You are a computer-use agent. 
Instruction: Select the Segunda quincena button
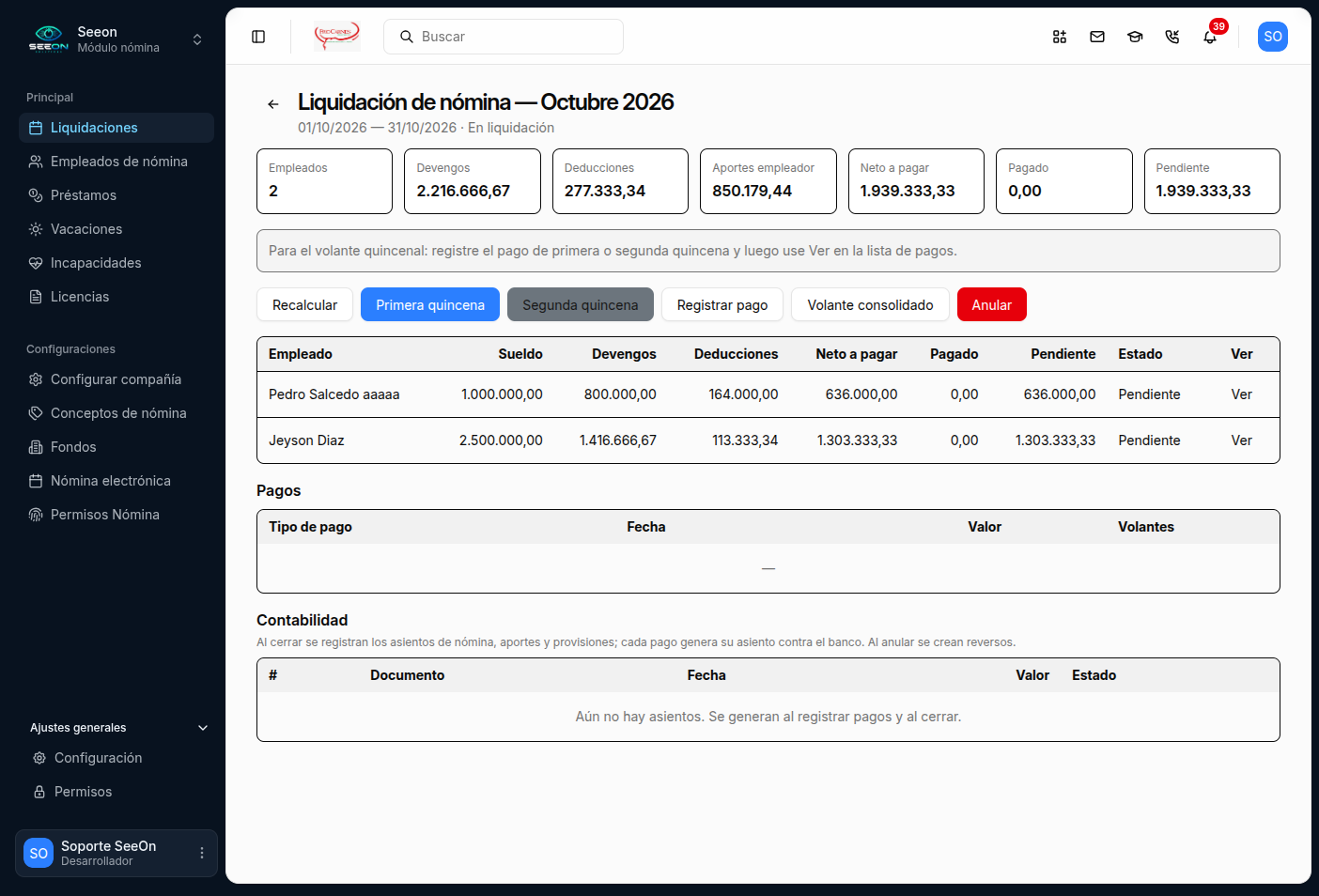[581, 304]
